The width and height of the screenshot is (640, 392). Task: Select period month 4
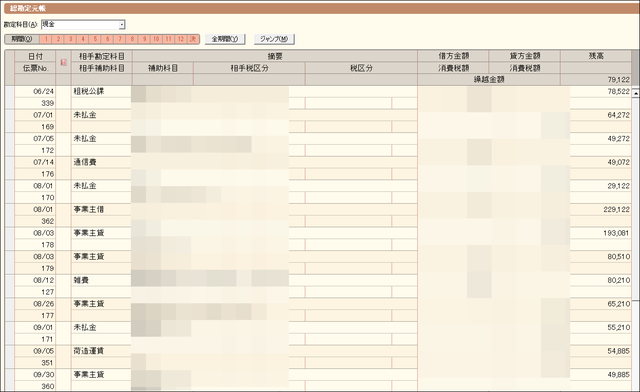(83, 39)
